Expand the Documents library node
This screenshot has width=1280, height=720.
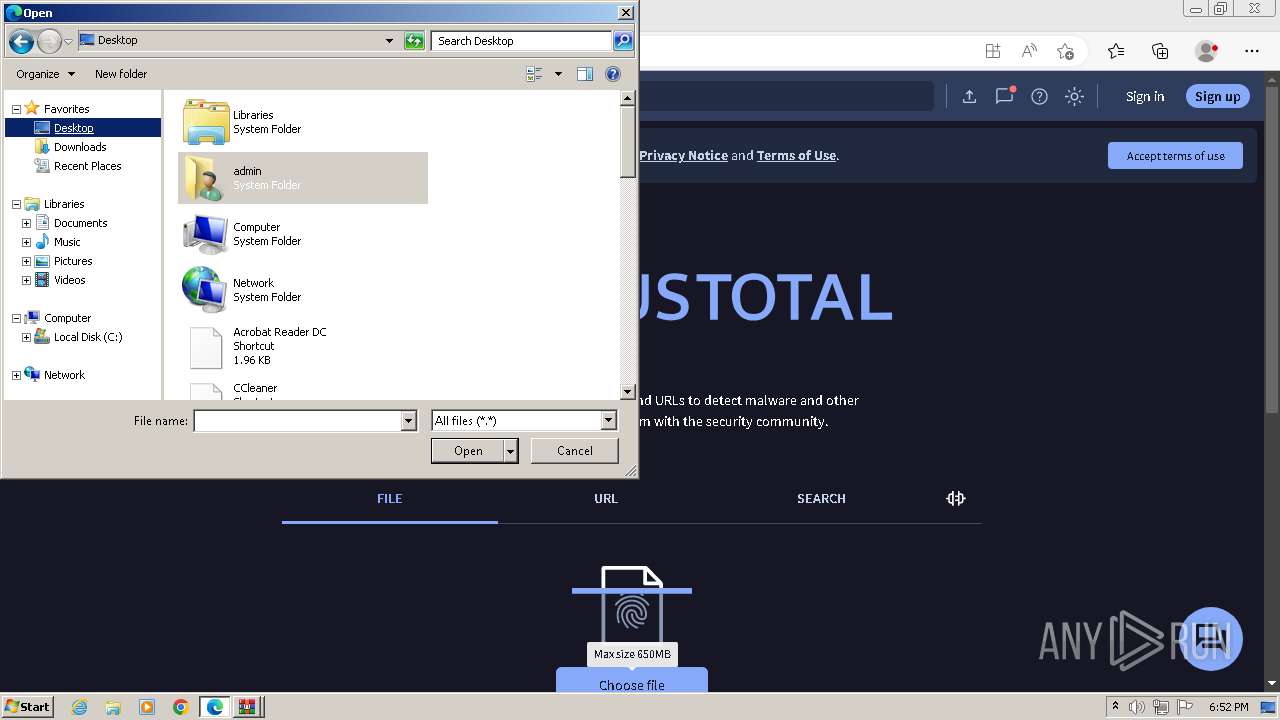(x=26, y=223)
